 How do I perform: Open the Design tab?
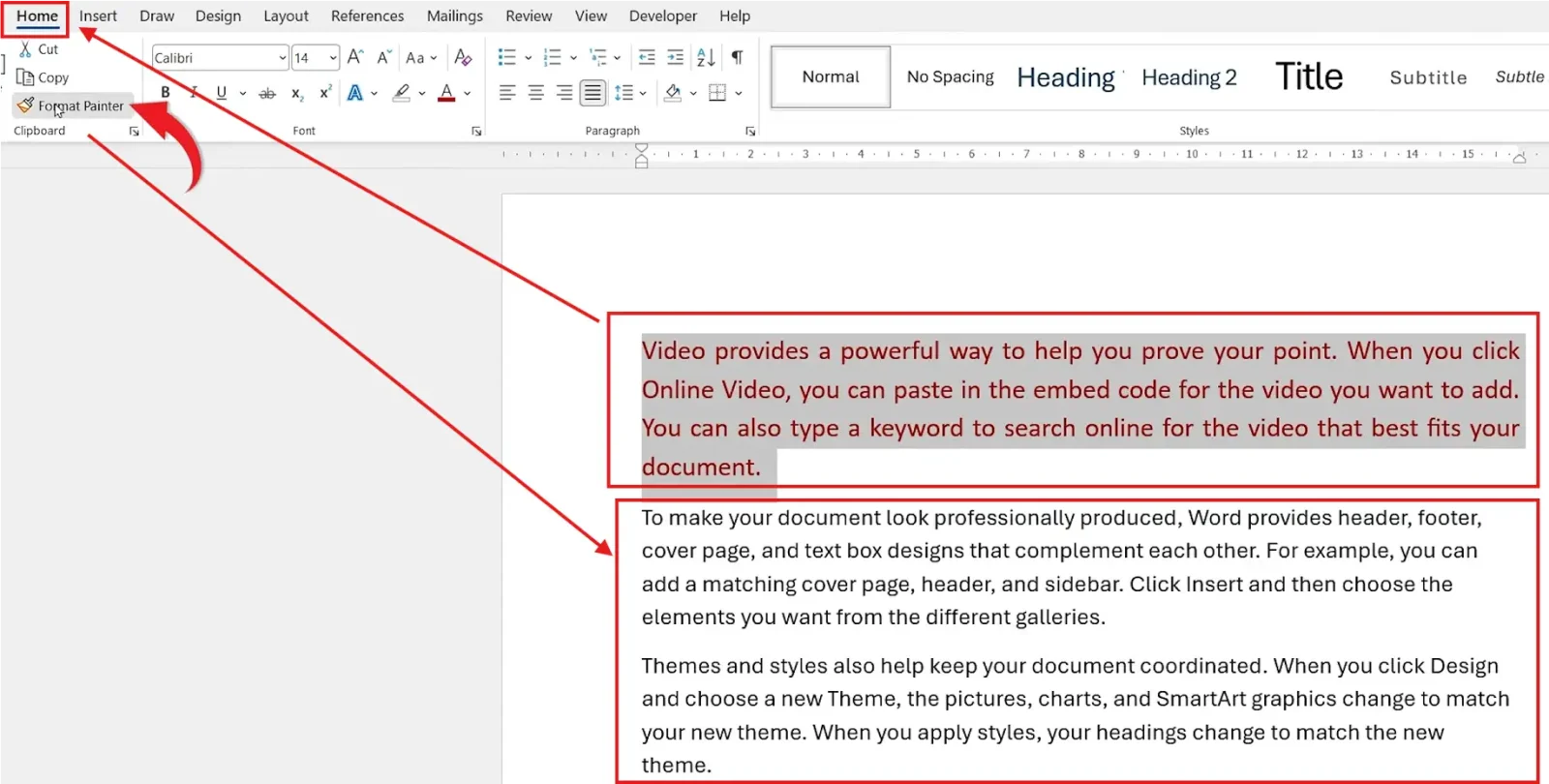pyautogui.click(x=218, y=15)
